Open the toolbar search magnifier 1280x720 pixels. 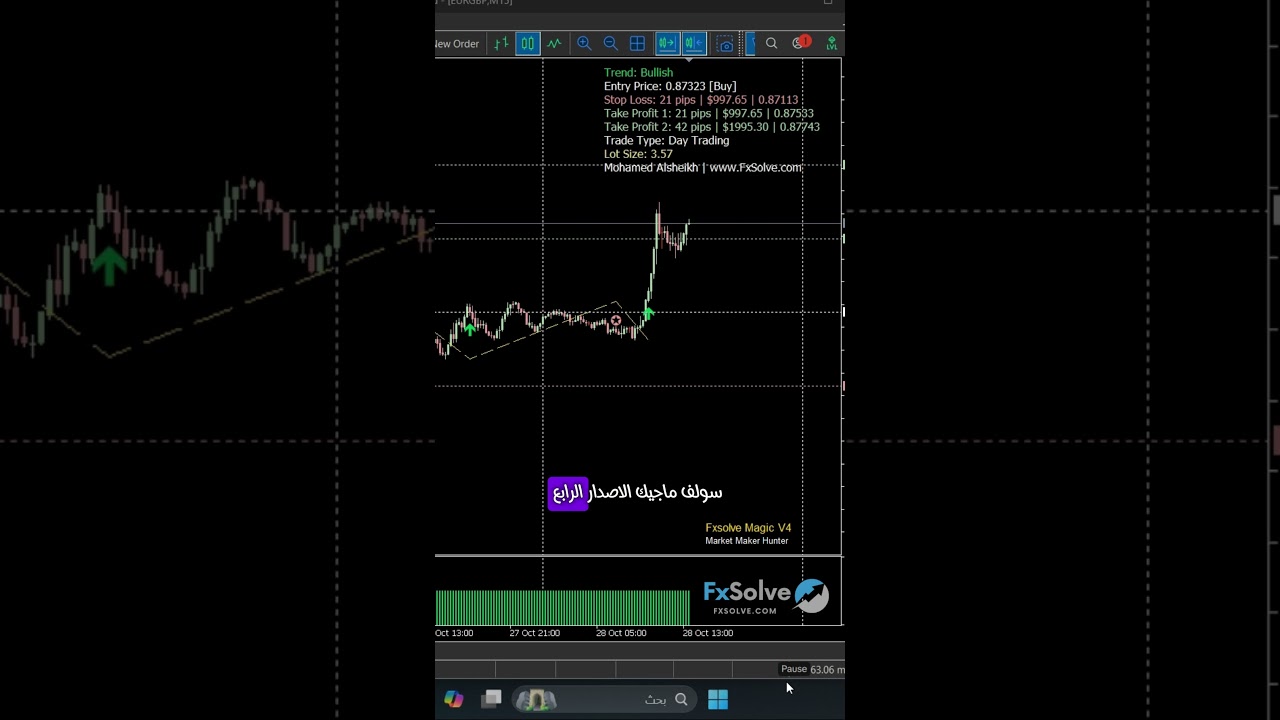(771, 43)
